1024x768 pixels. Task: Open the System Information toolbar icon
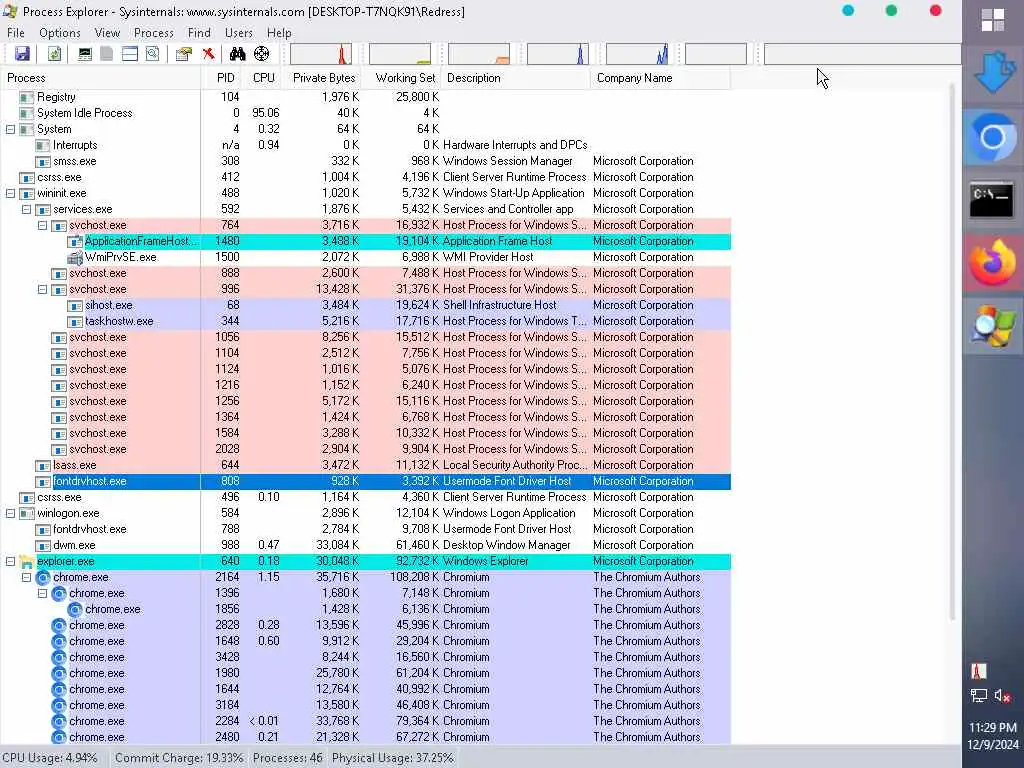coord(85,54)
